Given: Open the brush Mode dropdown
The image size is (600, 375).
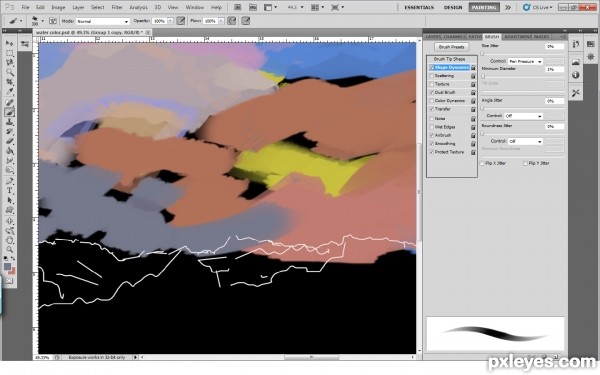Looking at the screenshot, I should [103, 21].
